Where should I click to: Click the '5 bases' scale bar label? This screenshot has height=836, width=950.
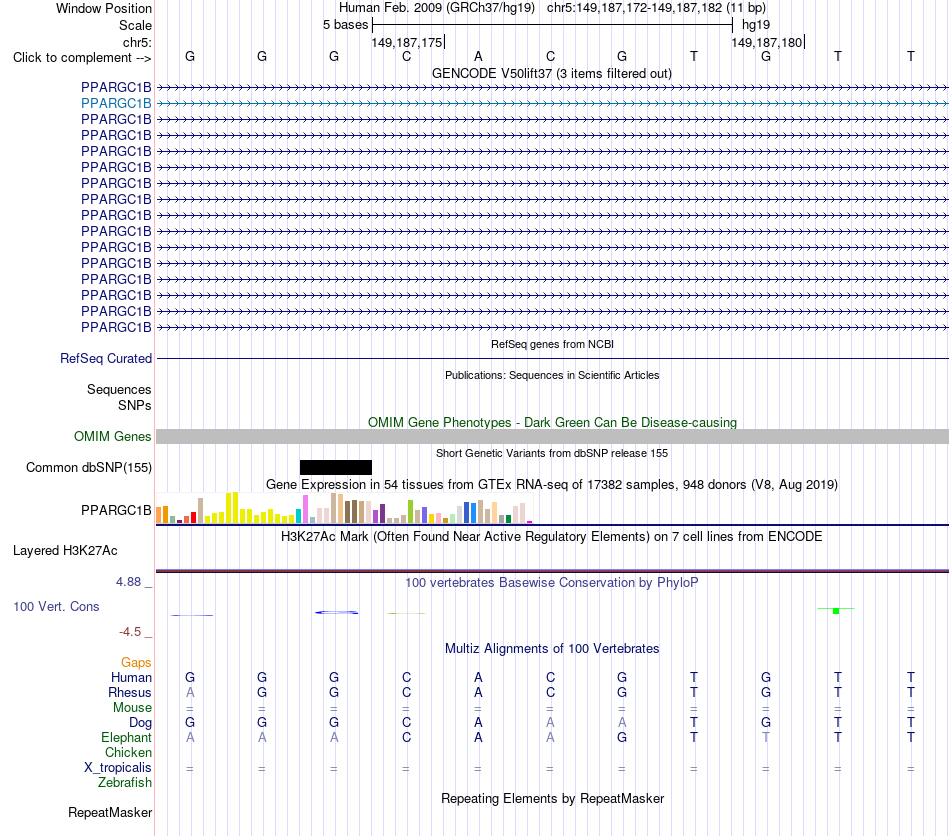(345, 25)
